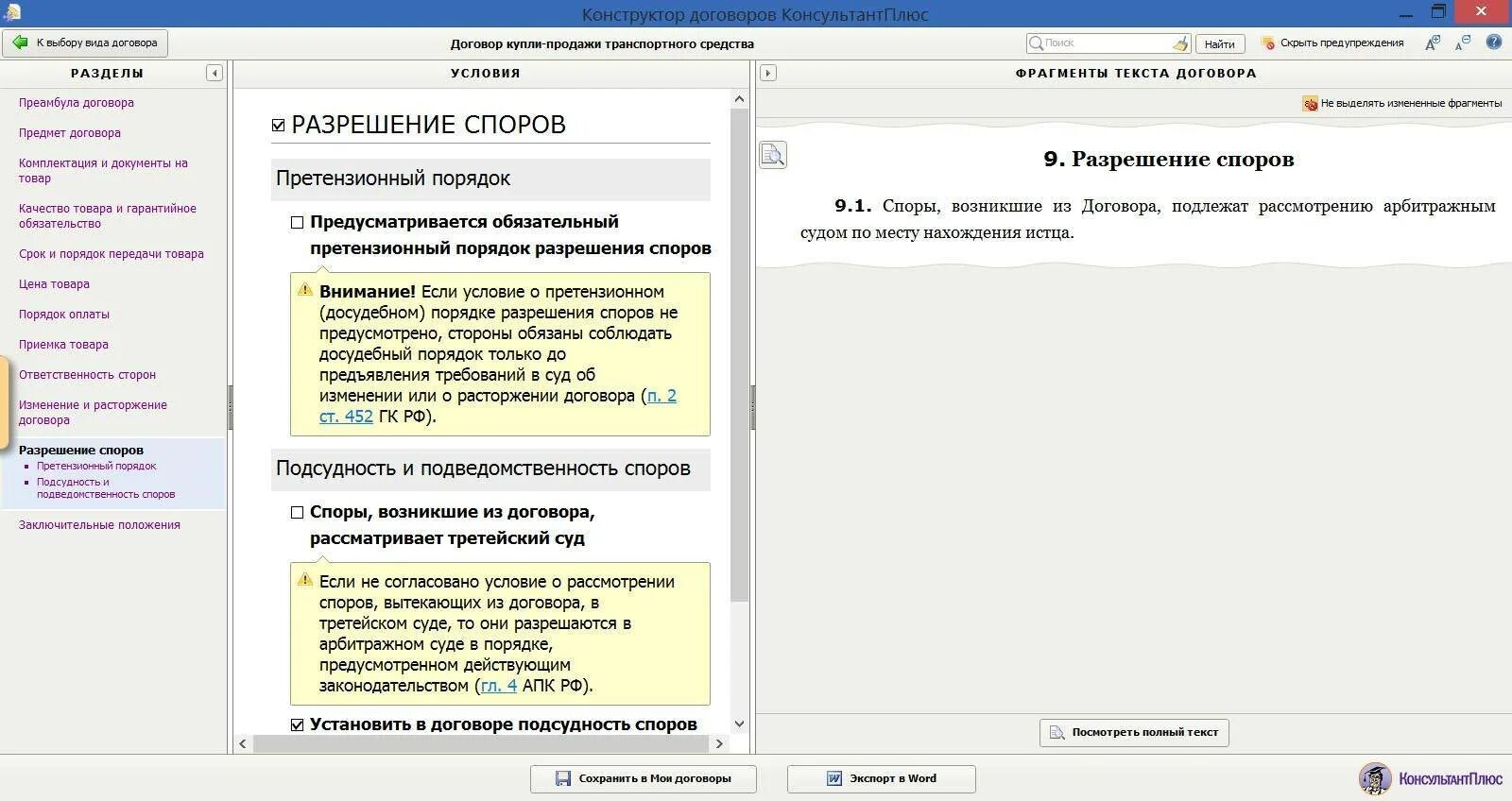Click horizontal scrollbar right arrow
This screenshot has height=801, width=1512.
click(x=719, y=744)
